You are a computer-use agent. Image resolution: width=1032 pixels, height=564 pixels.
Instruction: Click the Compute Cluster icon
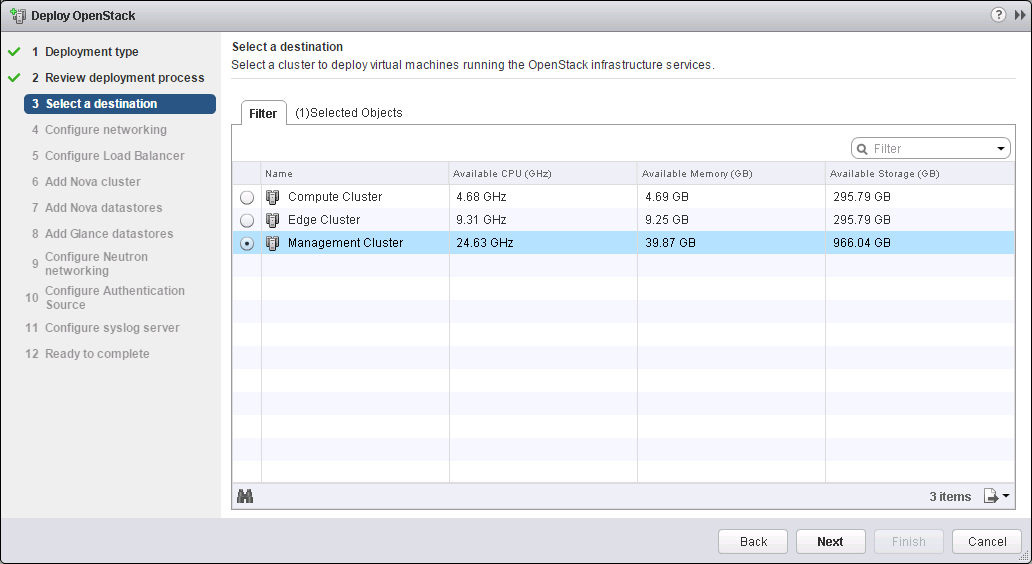coord(273,197)
